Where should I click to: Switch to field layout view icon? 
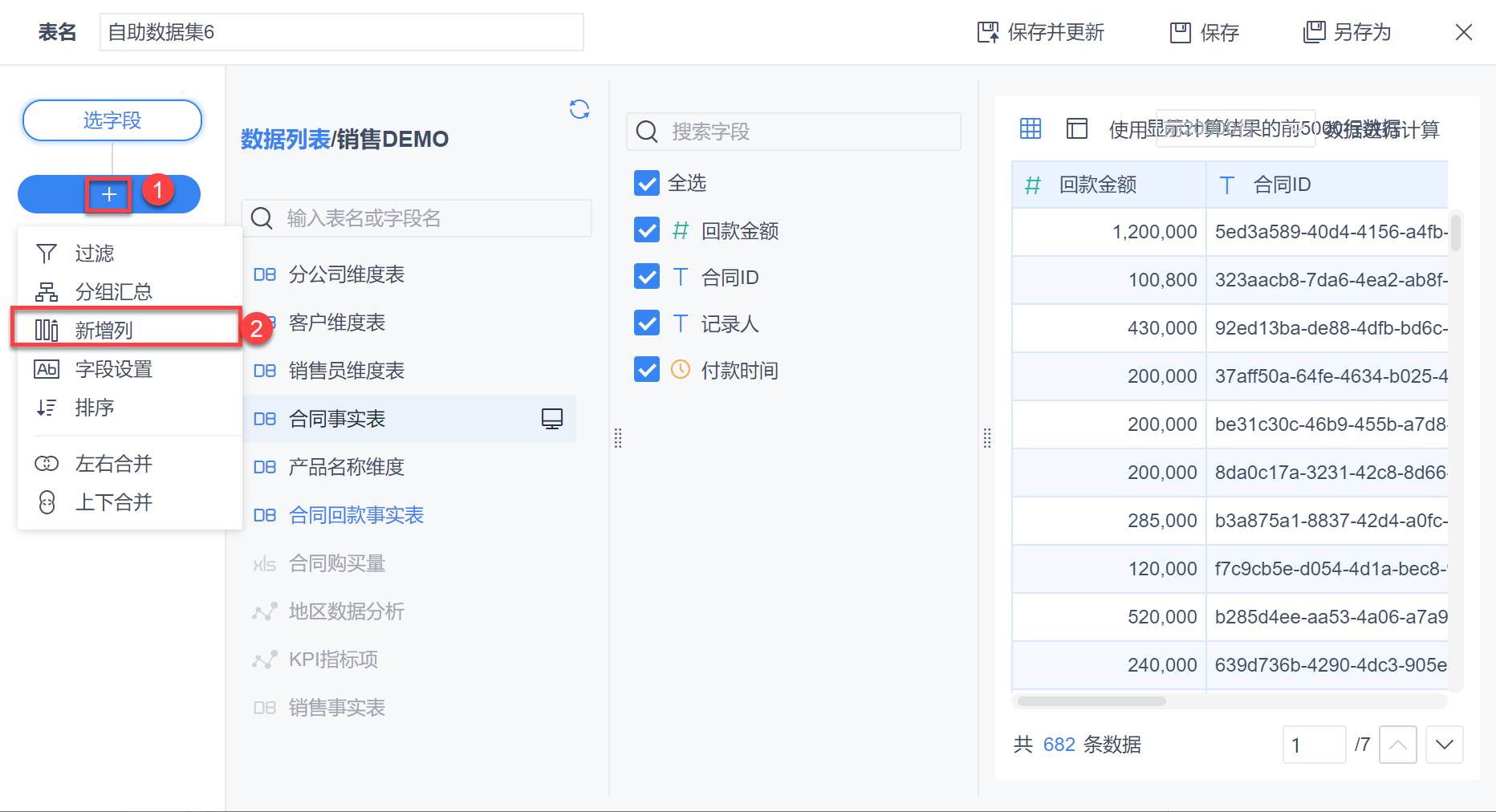1077,128
